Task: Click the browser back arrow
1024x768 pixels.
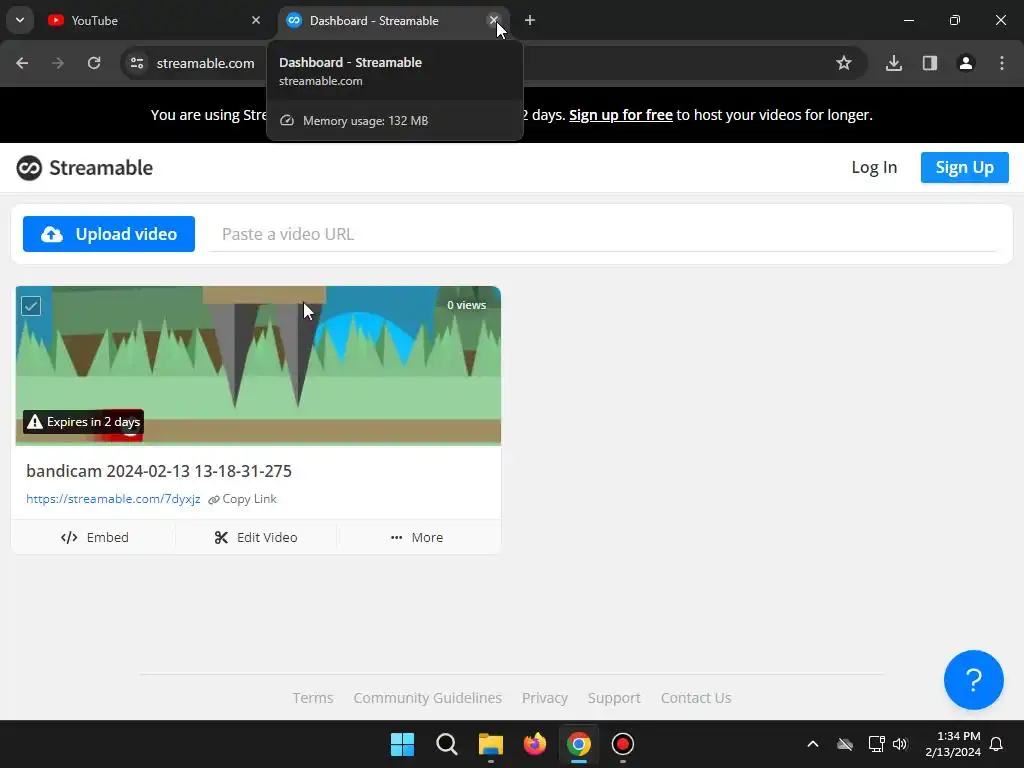Action: (22, 63)
